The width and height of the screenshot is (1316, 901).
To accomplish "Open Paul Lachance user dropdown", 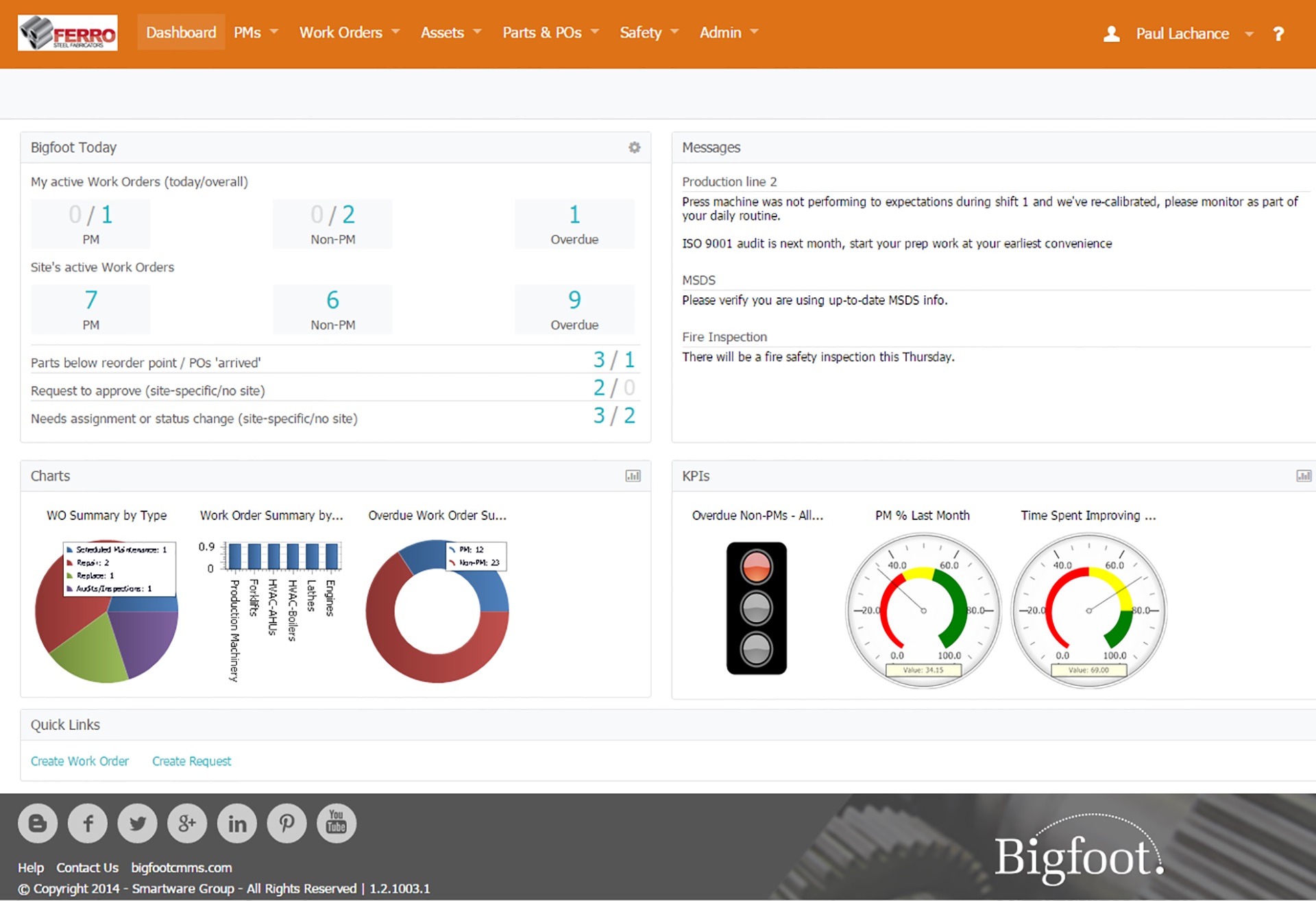I will [1182, 34].
